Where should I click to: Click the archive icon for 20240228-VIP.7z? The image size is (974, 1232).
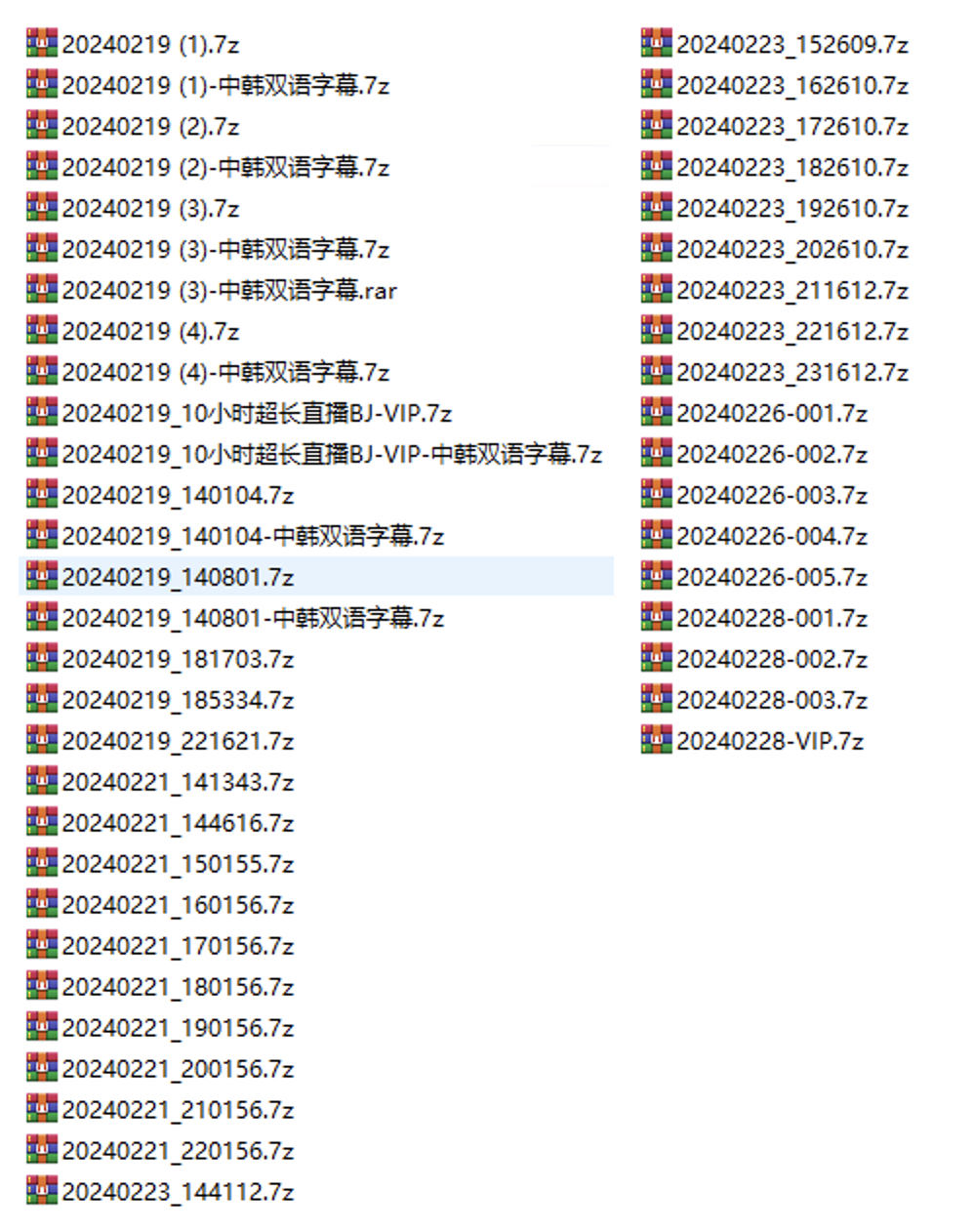(x=657, y=741)
